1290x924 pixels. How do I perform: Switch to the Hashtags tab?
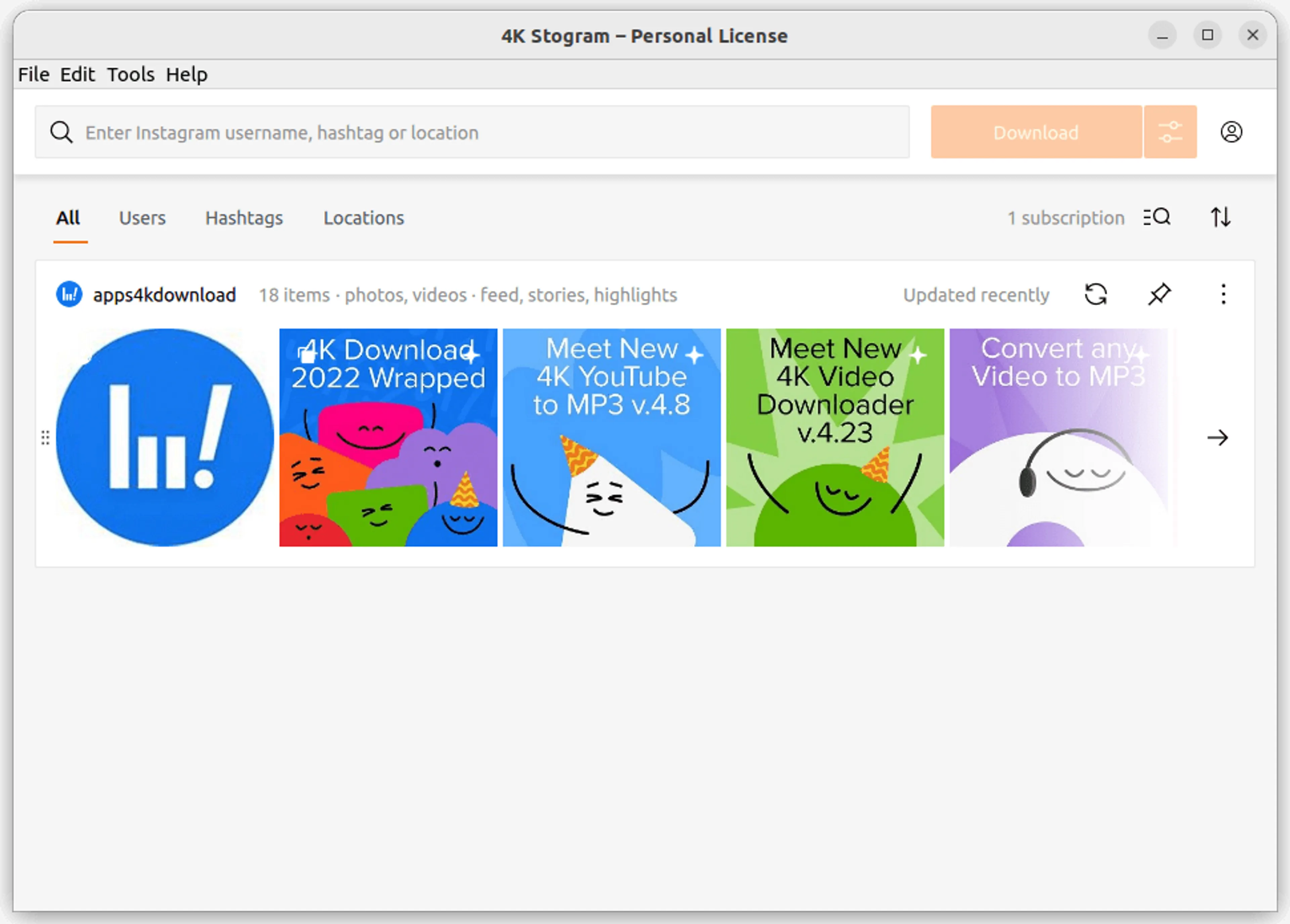[244, 218]
